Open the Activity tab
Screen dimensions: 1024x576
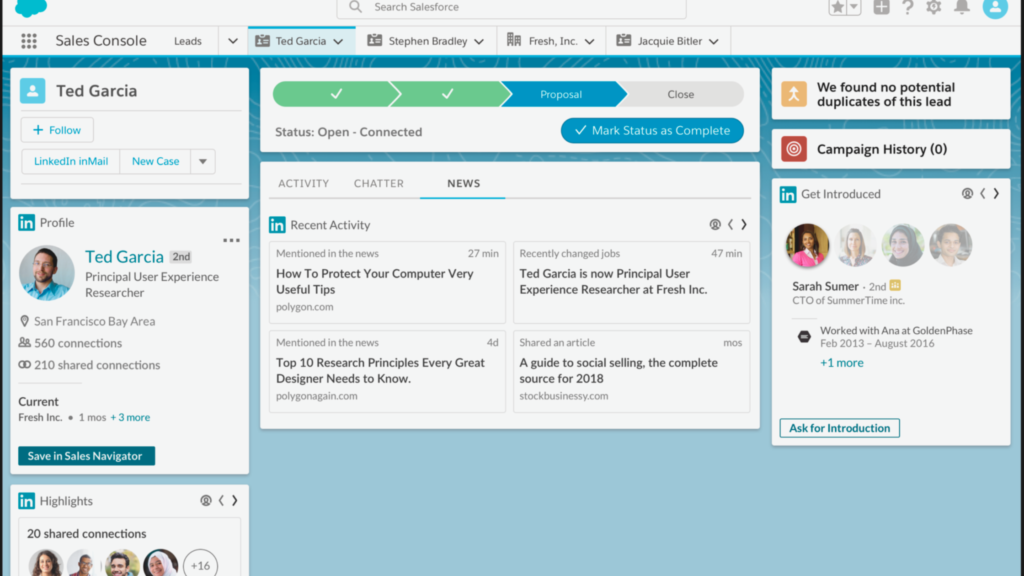coord(304,184)
